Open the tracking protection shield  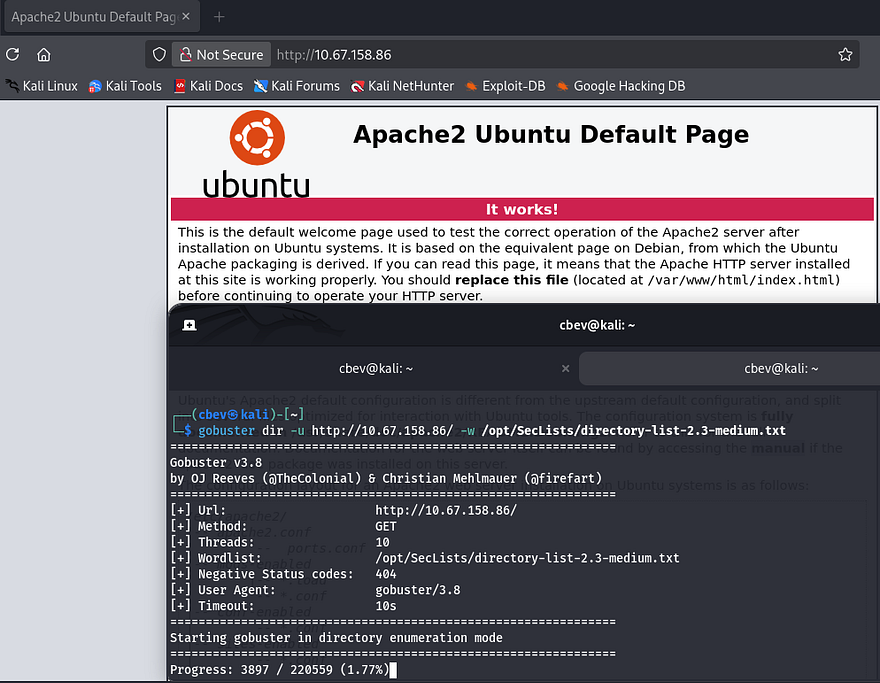point(159,55)
